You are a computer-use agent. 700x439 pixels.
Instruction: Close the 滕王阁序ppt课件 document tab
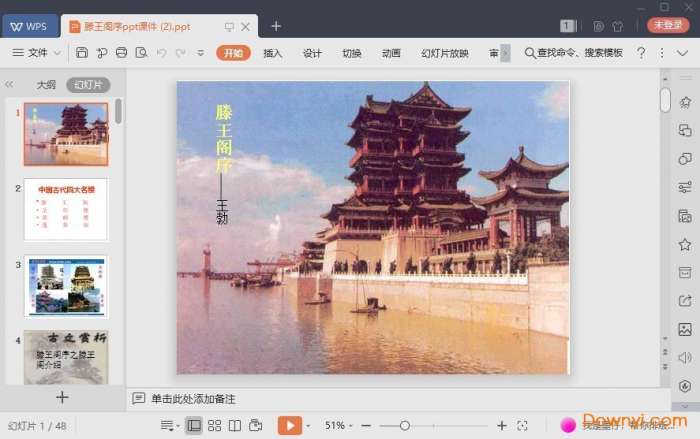246,27
